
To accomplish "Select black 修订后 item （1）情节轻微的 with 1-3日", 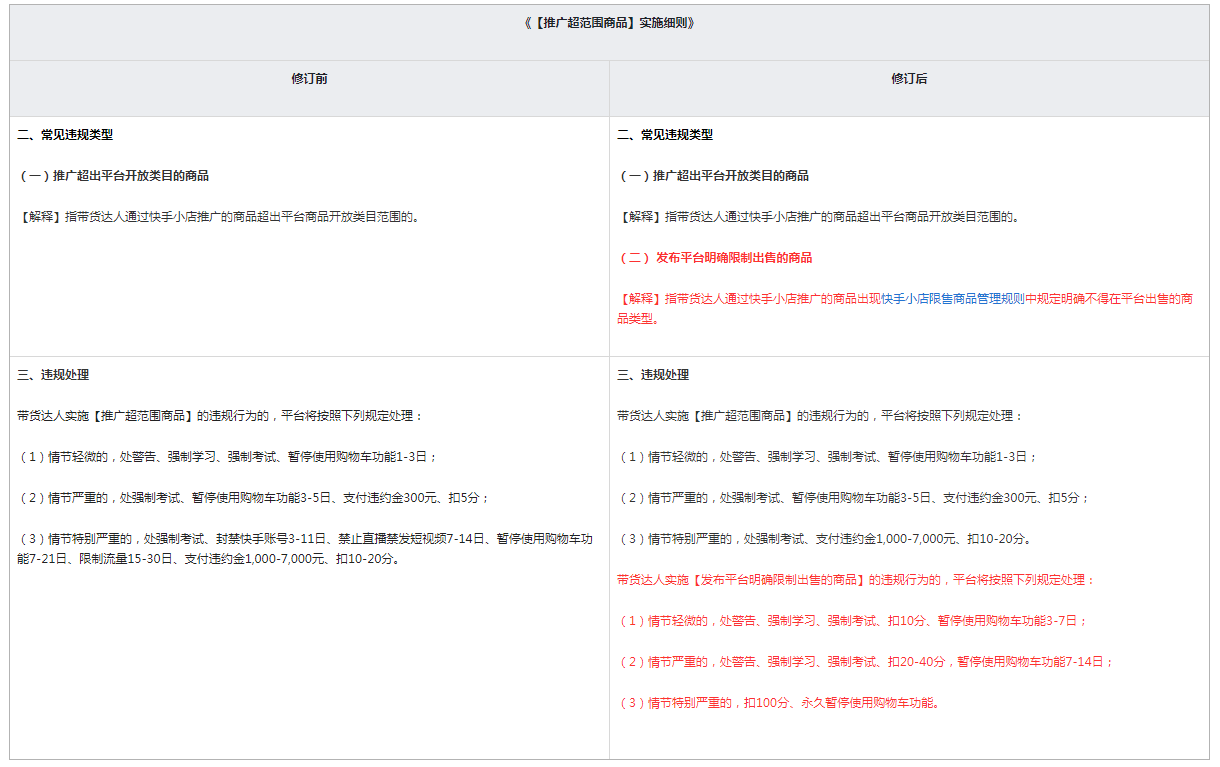I will point(827,457).
